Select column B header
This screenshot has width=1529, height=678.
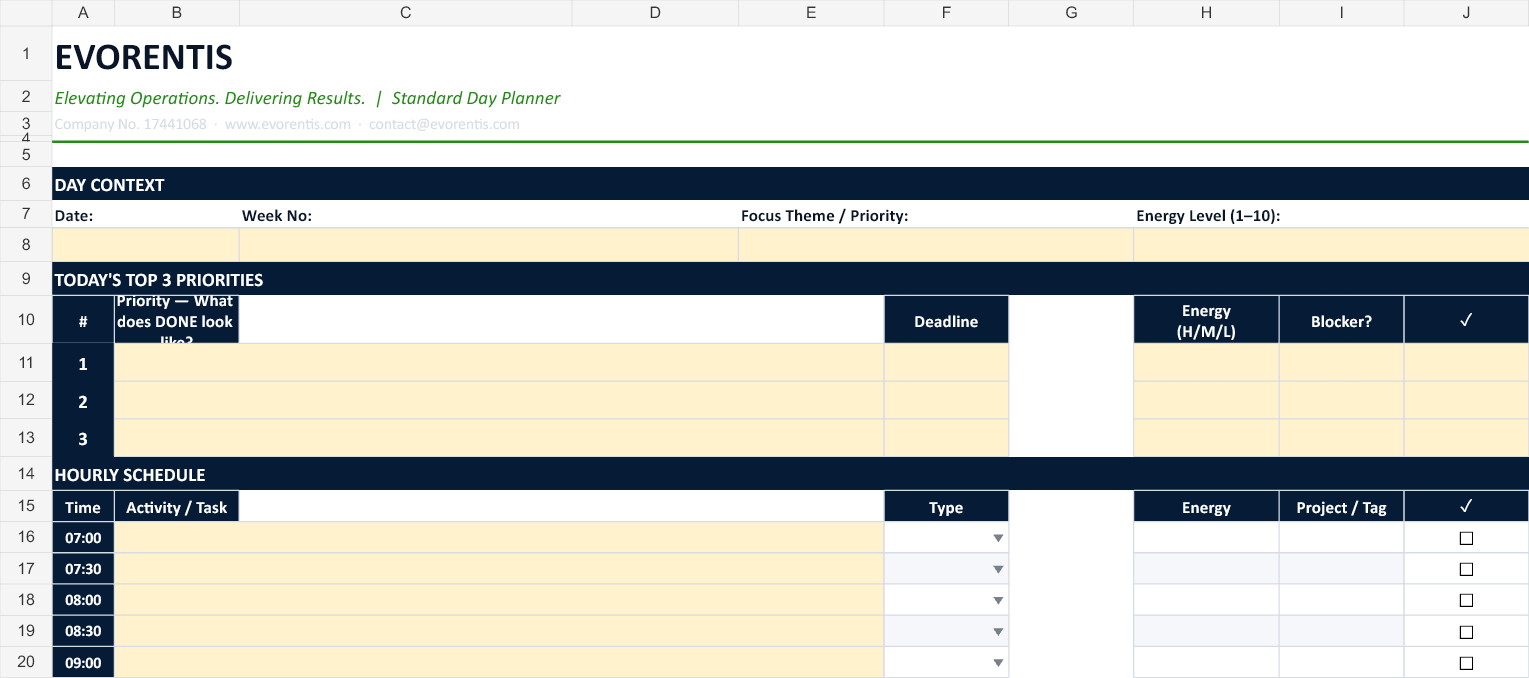177,12
